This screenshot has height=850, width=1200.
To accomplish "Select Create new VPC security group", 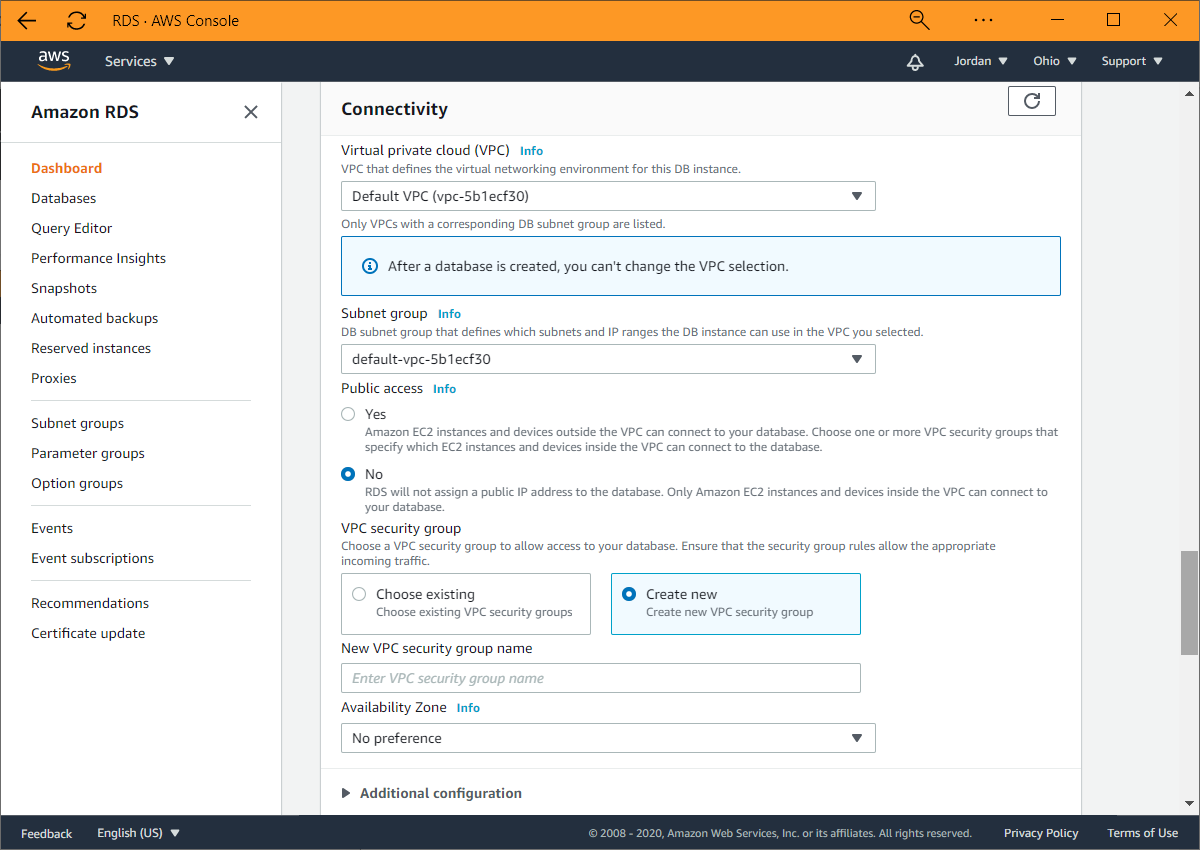I will pyautogui.click(x=736, y=604).
